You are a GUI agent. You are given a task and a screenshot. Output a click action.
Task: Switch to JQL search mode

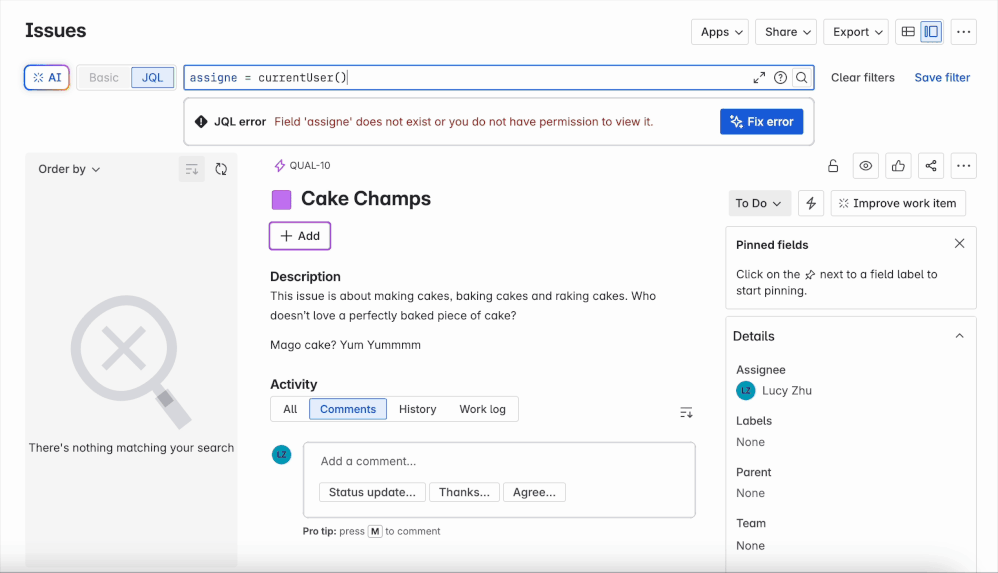tap(152, 78)
